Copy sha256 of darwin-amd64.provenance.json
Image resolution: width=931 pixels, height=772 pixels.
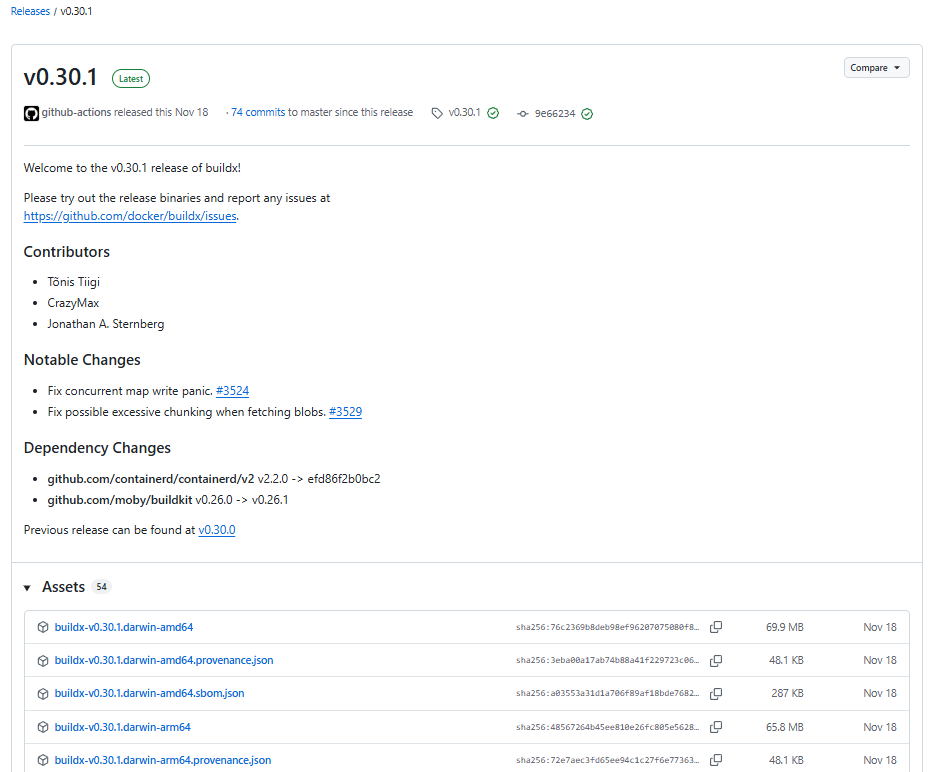click(x=716, y=660)
